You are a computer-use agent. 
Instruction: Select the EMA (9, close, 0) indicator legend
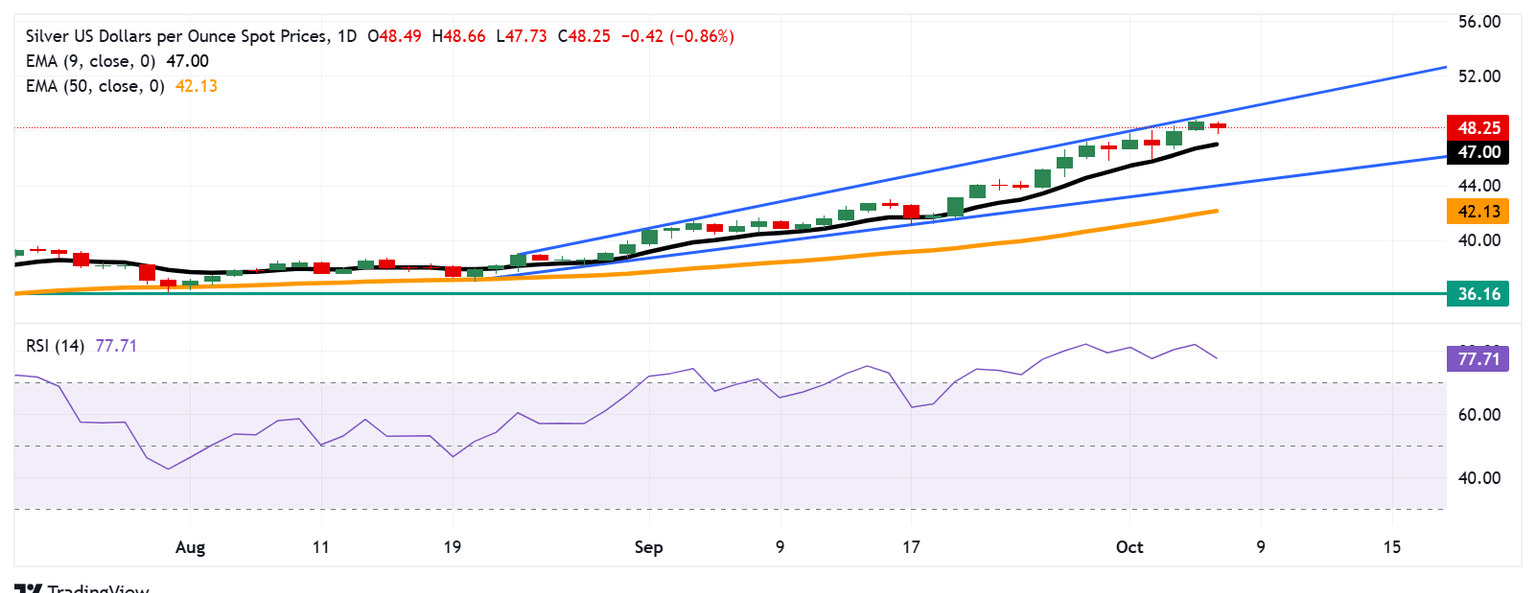118,61
